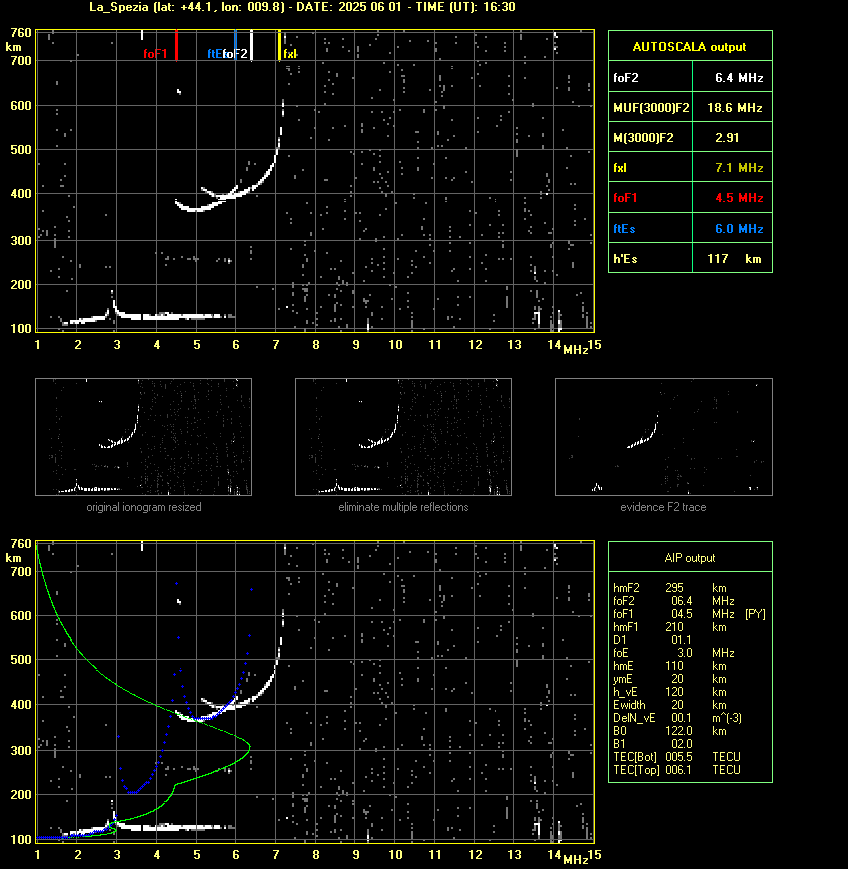The width and height of the screenshot is (848, 869).
Task: Select the DelN_vE 00.1 row
Action: tap(677, 718)
